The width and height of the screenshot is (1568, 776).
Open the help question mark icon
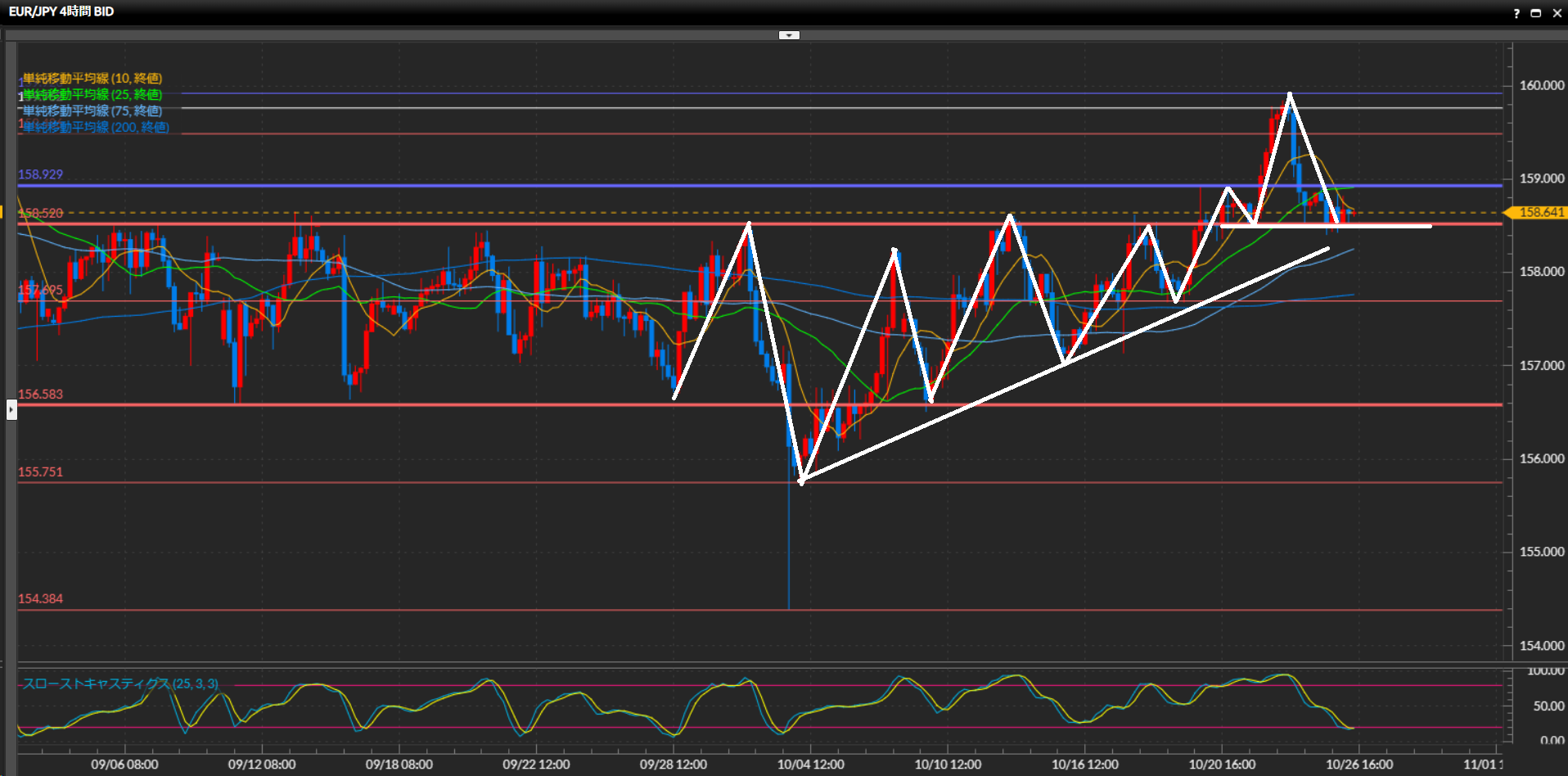click(1516, 13)
